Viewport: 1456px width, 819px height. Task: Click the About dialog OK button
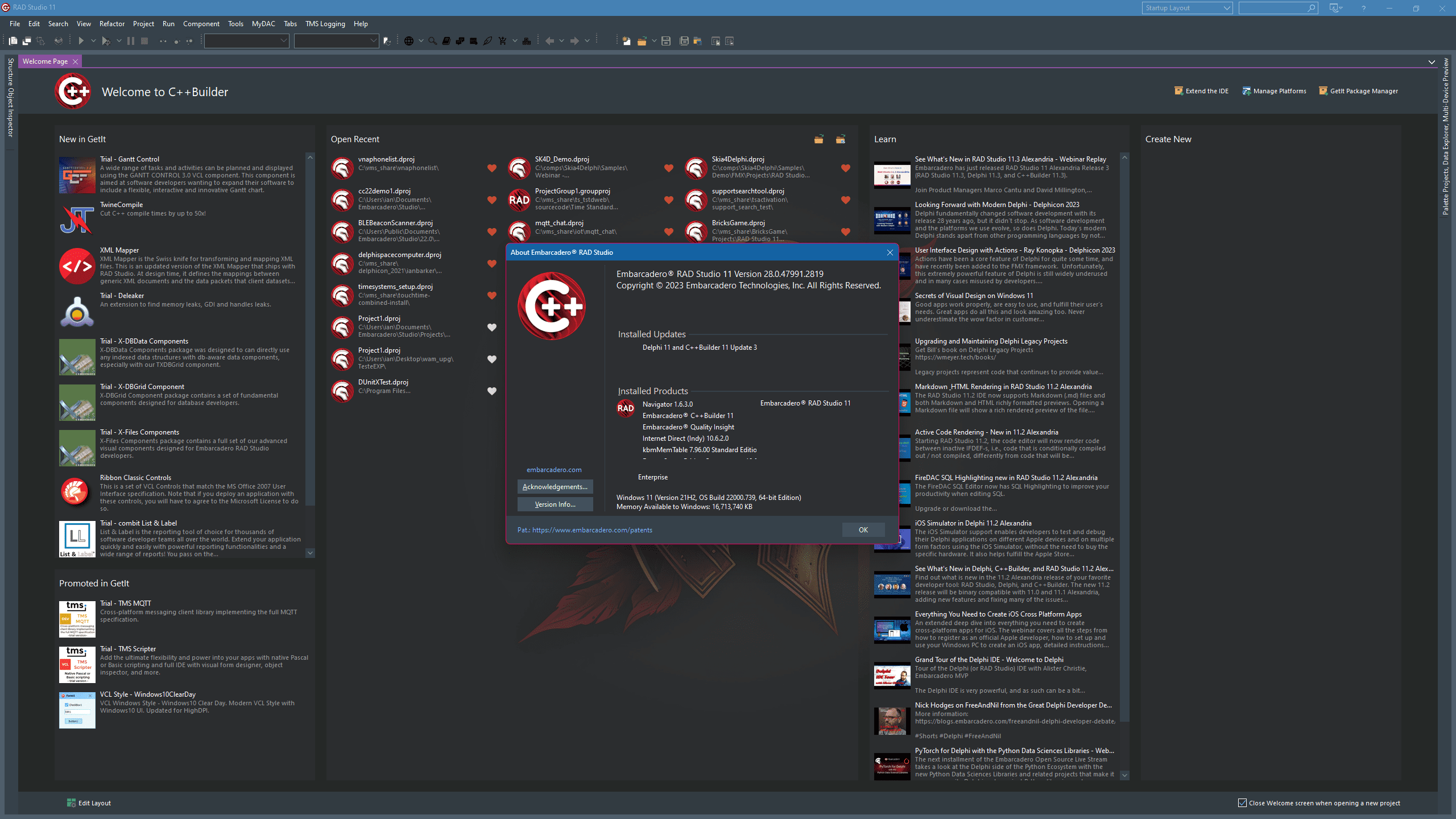pos(863,530)
